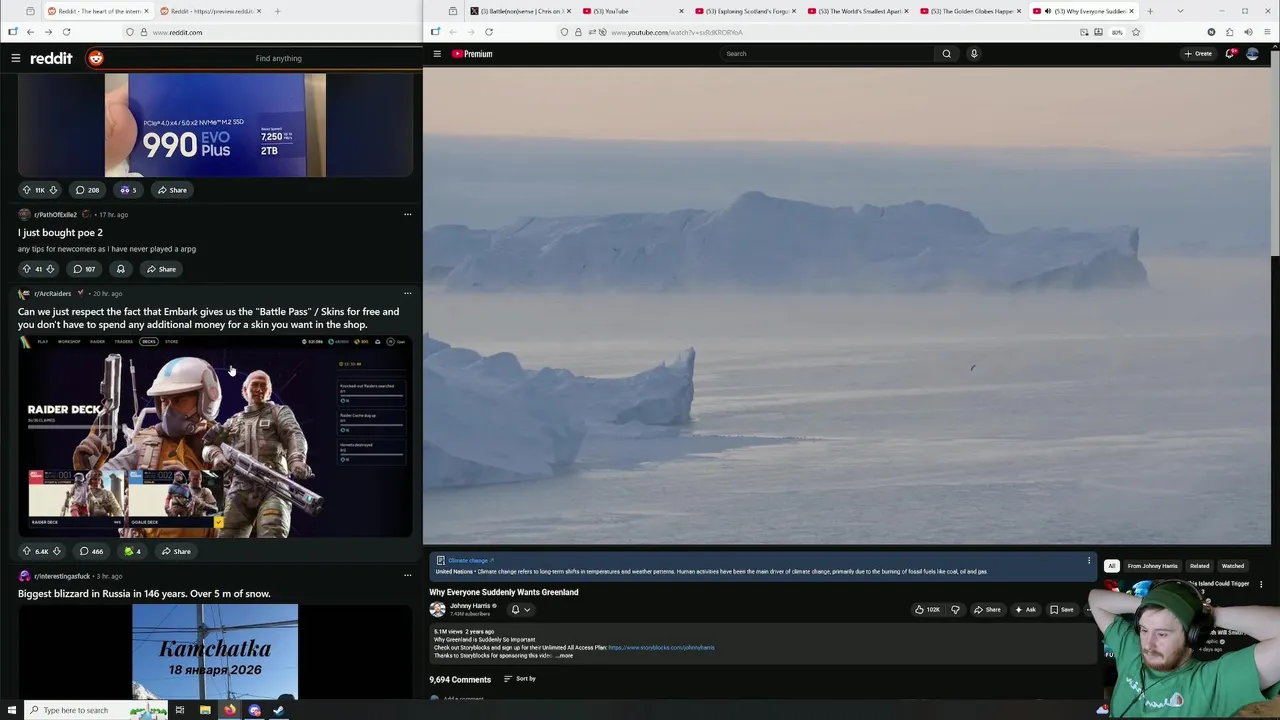The height and width of the screenshot is (720, 1280).
Task: Downvote the ArcRaiders Battle Pass post
Action: [57, 551]
